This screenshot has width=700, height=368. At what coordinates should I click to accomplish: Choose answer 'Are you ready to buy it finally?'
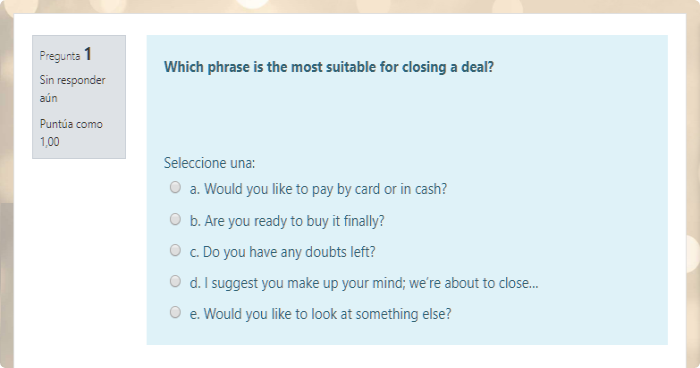click(x=287, y=221)
